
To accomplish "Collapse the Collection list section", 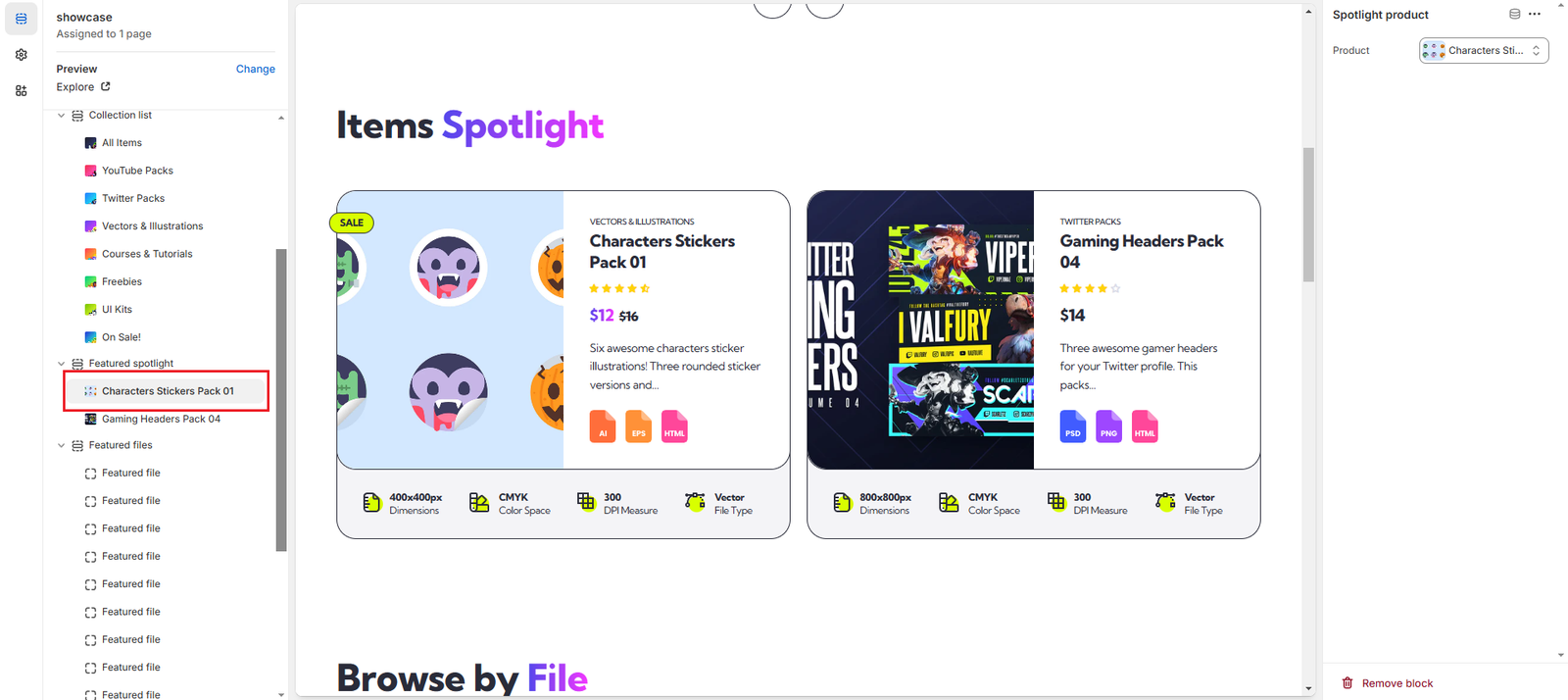I will [x=61, y=115].
